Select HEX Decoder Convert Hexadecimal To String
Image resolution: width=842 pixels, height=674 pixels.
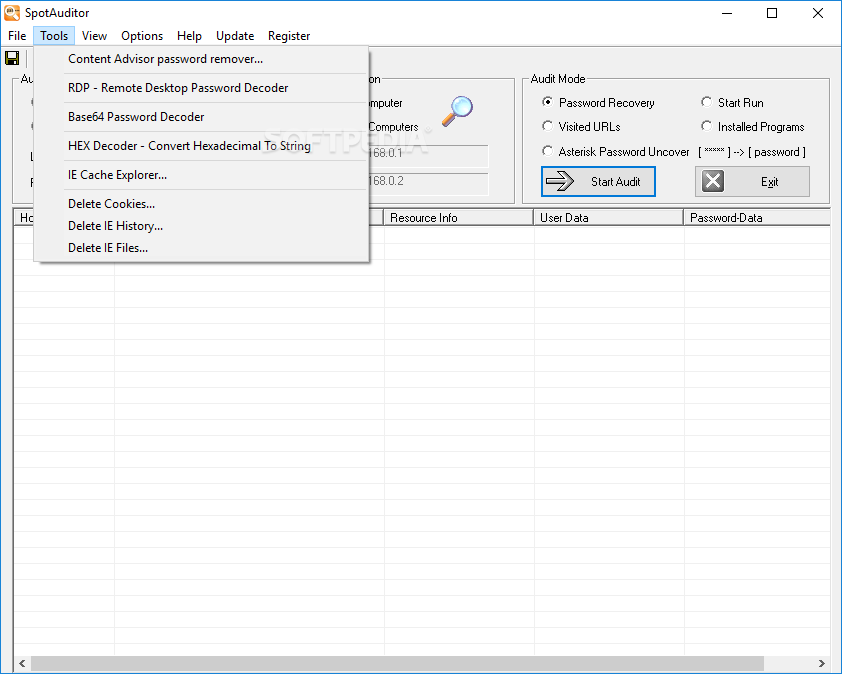(x=201, y=146)
